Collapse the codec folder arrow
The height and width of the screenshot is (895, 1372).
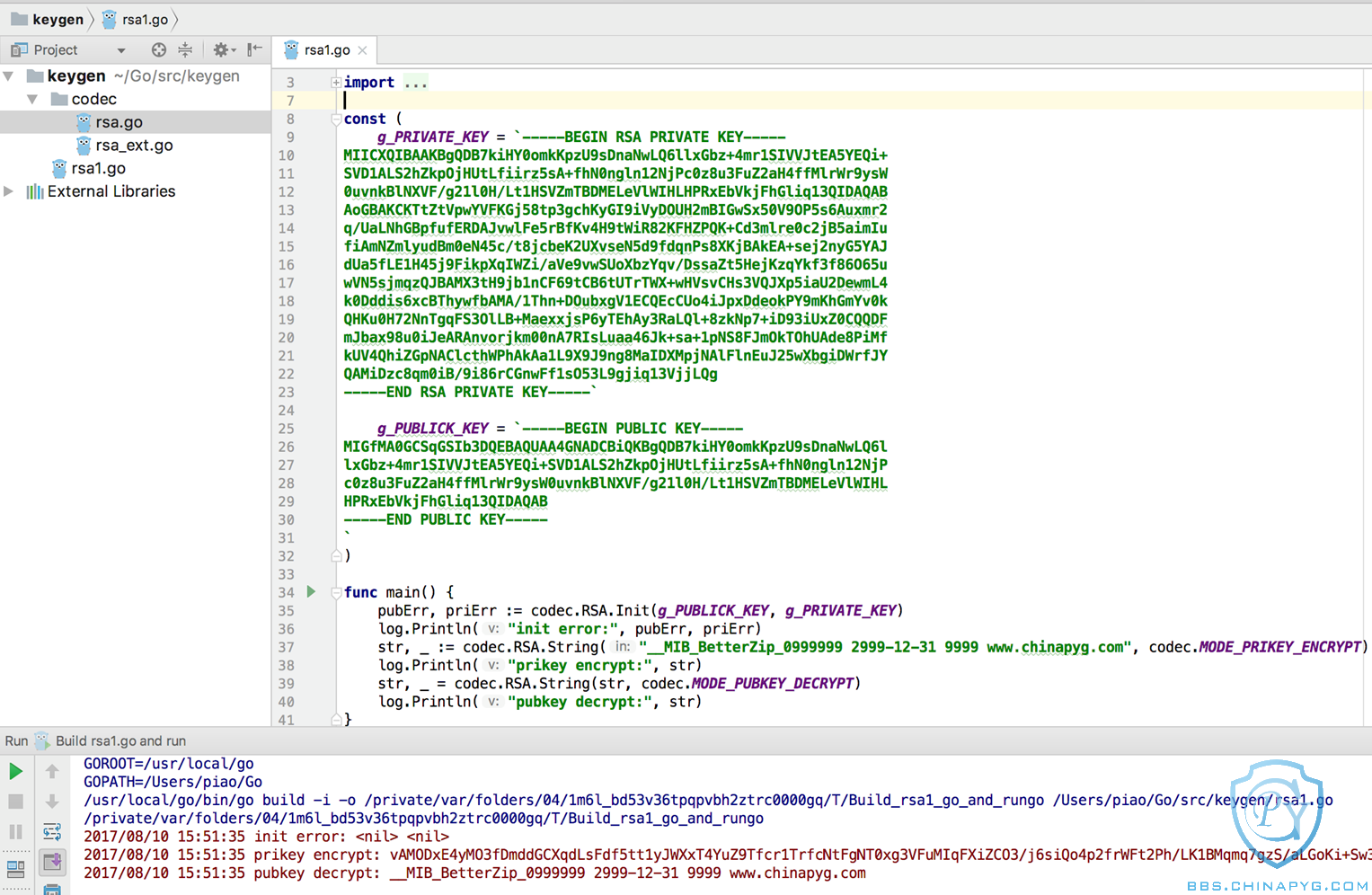pyautogui.click(x=32, y=99)
